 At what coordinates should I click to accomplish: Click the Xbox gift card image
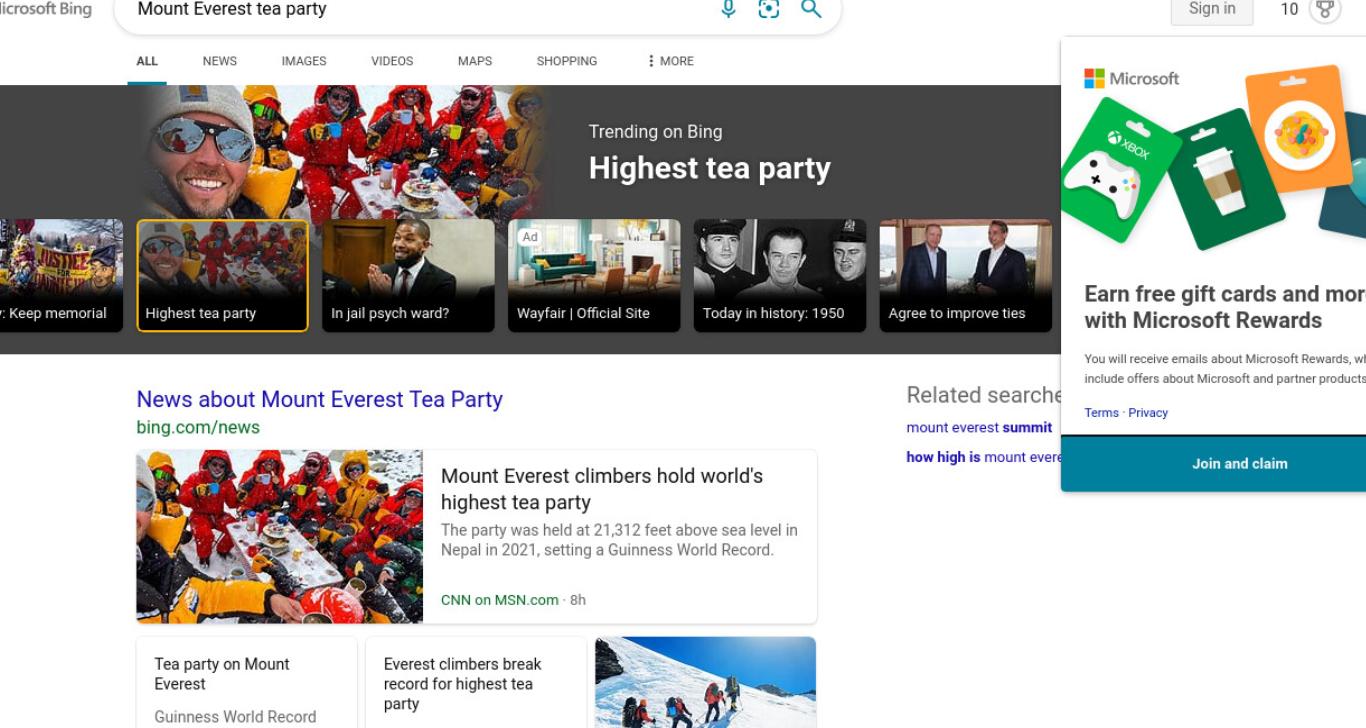point(1121,171)
